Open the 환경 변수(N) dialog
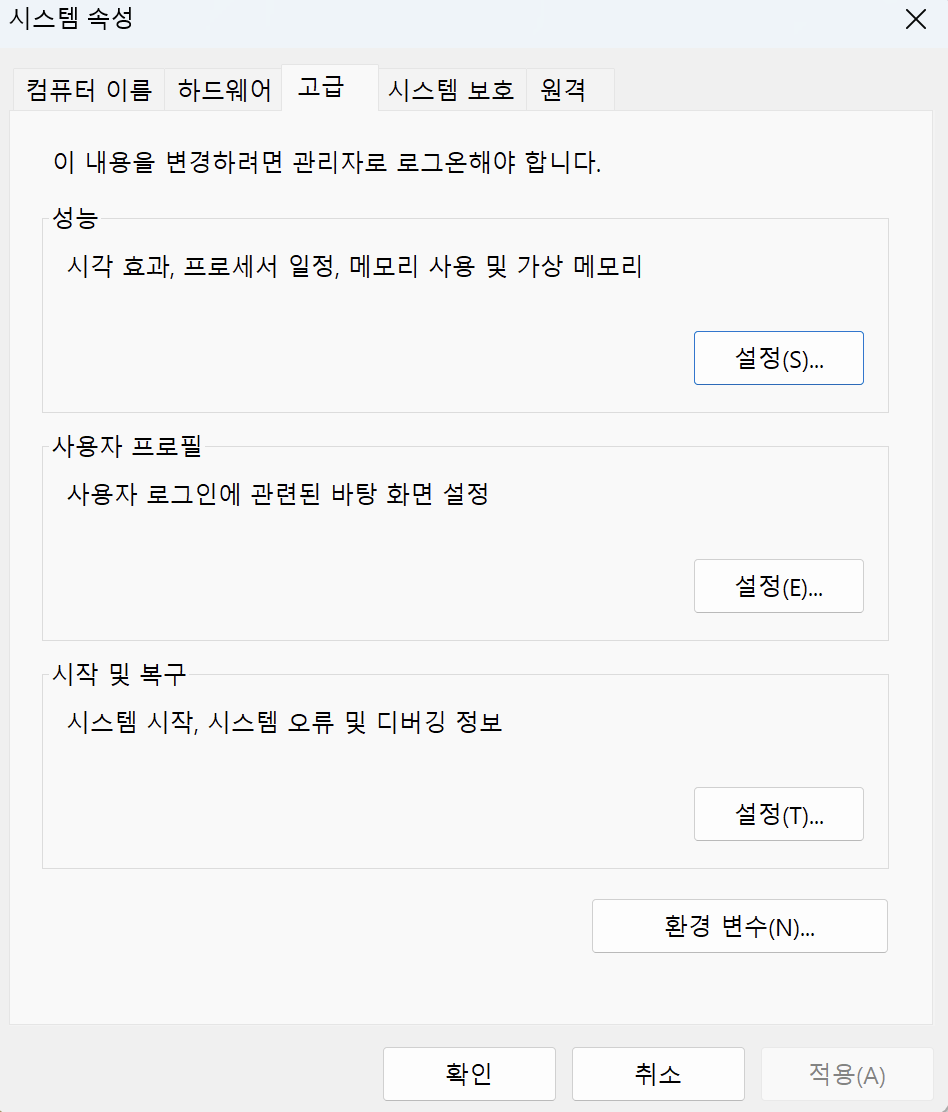Screen dimensions: 948x1112 point(739,926)
